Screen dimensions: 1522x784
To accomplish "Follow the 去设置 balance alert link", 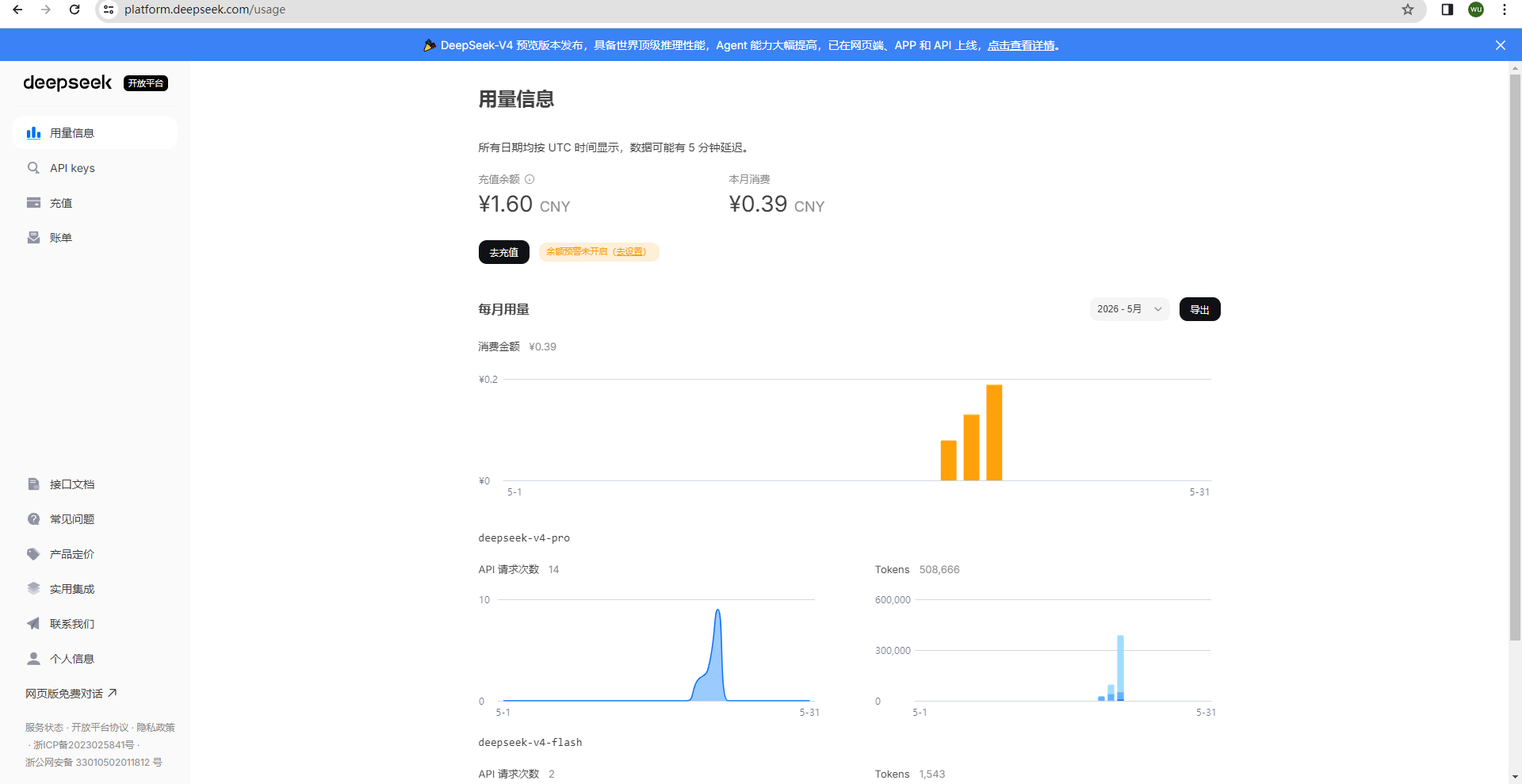I will [x=630, y=252].
